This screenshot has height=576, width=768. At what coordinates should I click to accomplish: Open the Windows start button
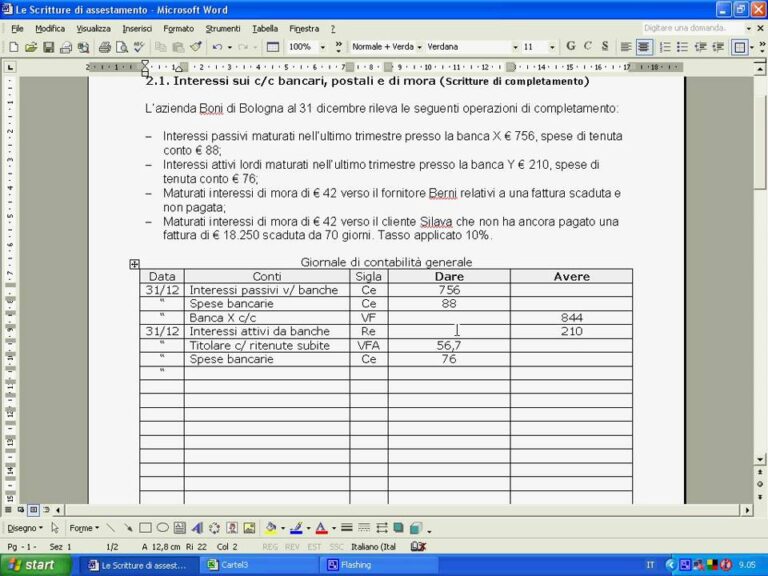[34, 565]
